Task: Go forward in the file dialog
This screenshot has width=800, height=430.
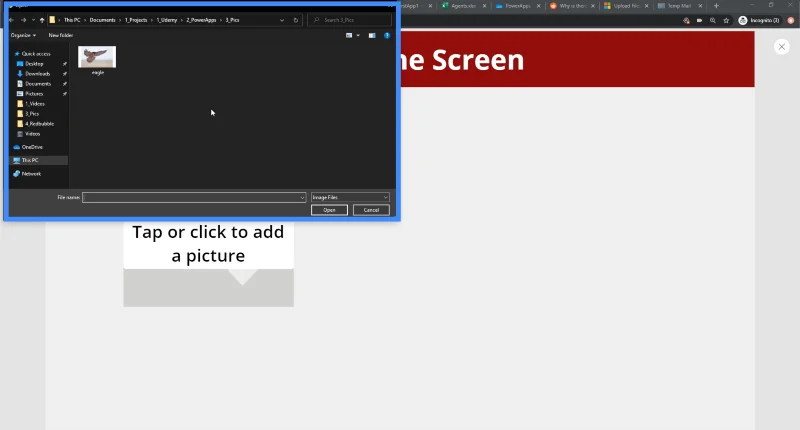Action: 23,20
